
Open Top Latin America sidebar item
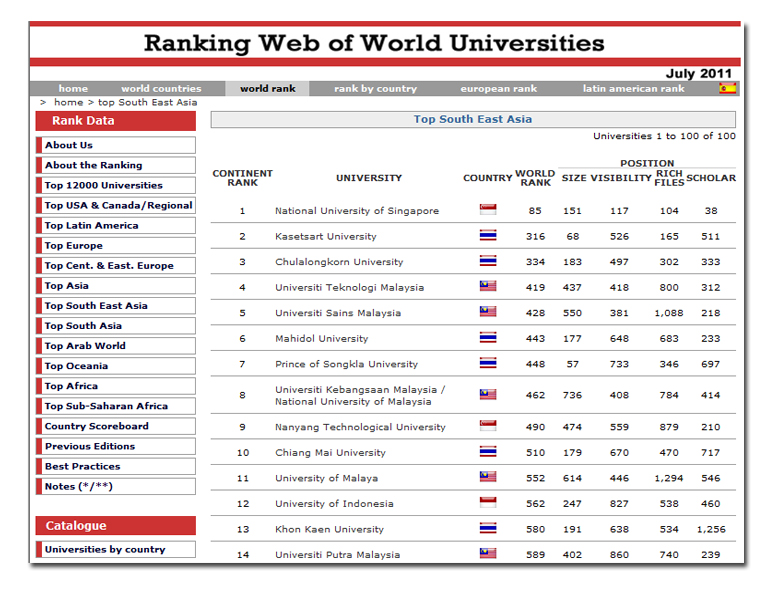(x=116, y=225)
